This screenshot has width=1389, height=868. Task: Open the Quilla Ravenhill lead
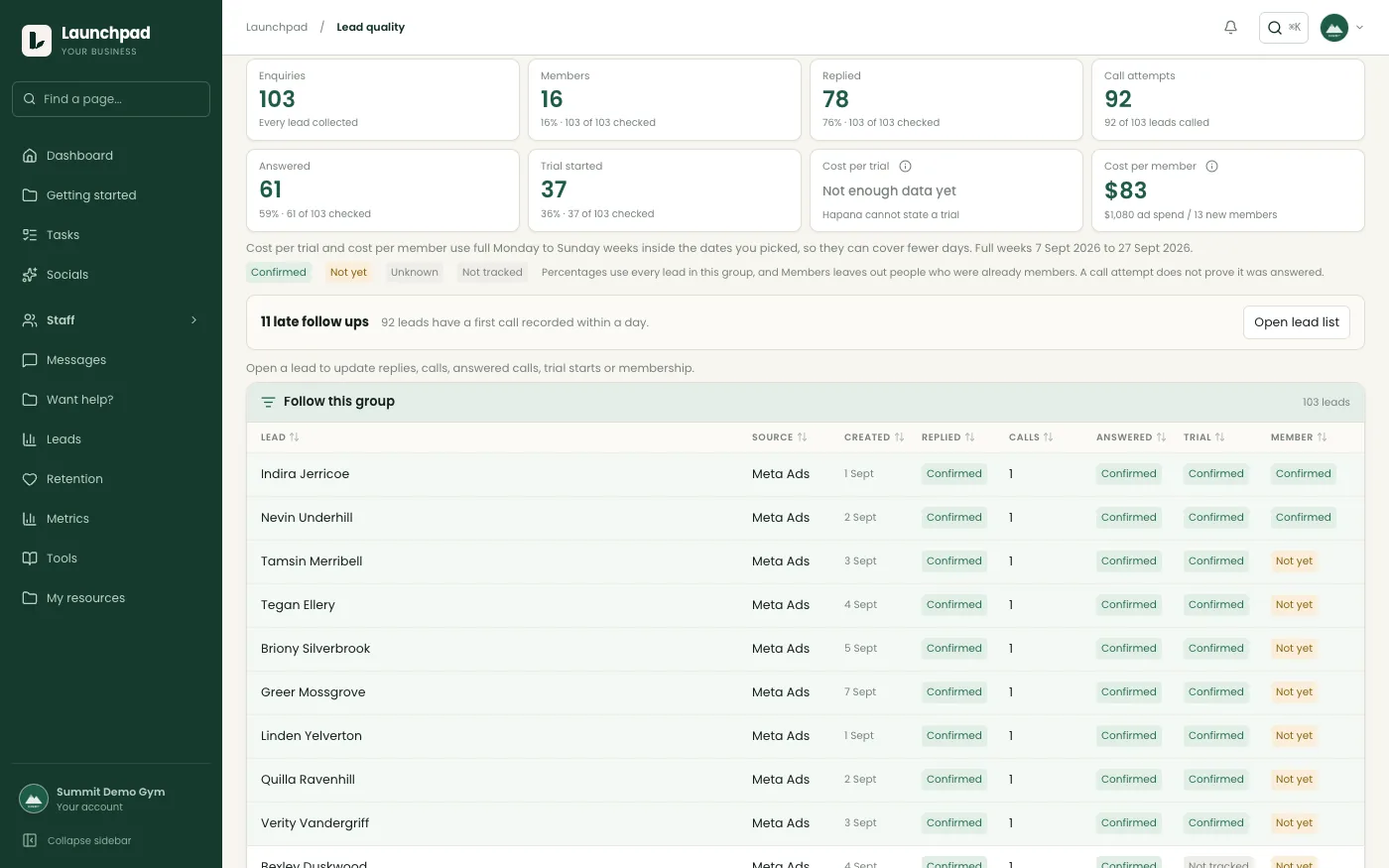806,780
